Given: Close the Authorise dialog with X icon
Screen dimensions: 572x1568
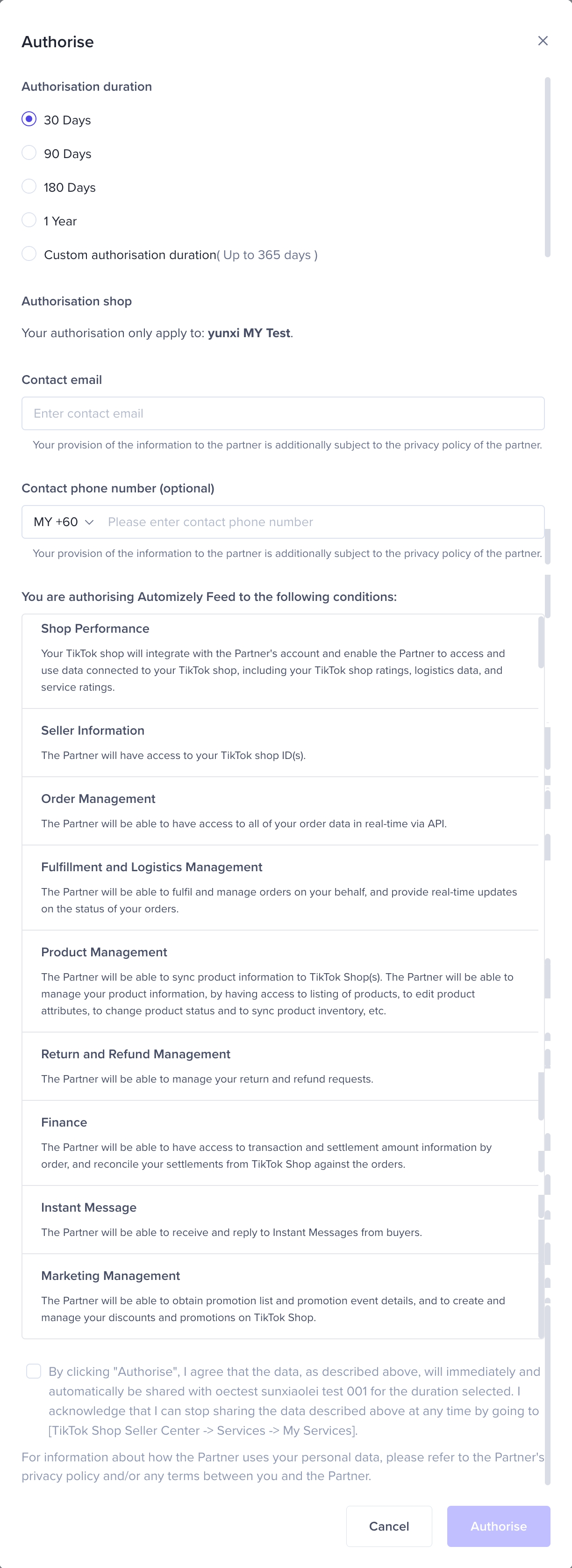Looking at the screenshot, I should pos(543,41).
